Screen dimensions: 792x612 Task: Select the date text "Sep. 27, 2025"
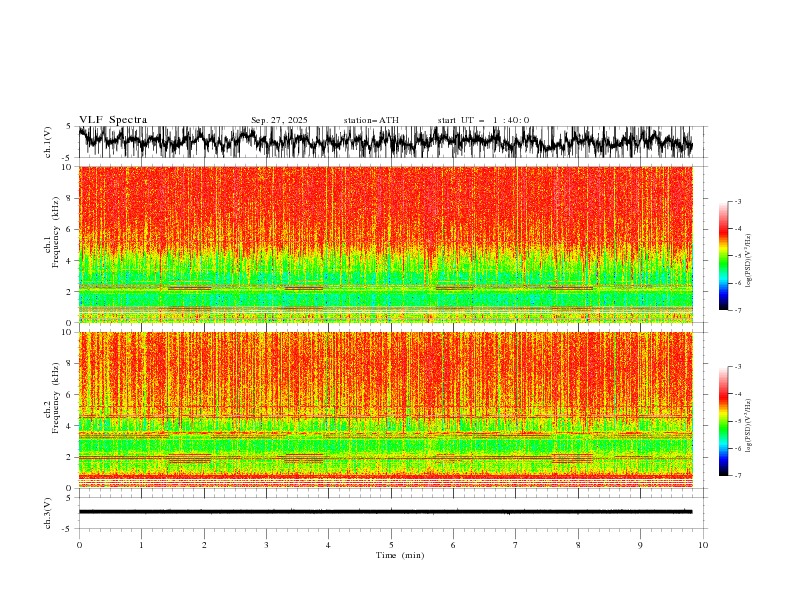pos(279,120)
